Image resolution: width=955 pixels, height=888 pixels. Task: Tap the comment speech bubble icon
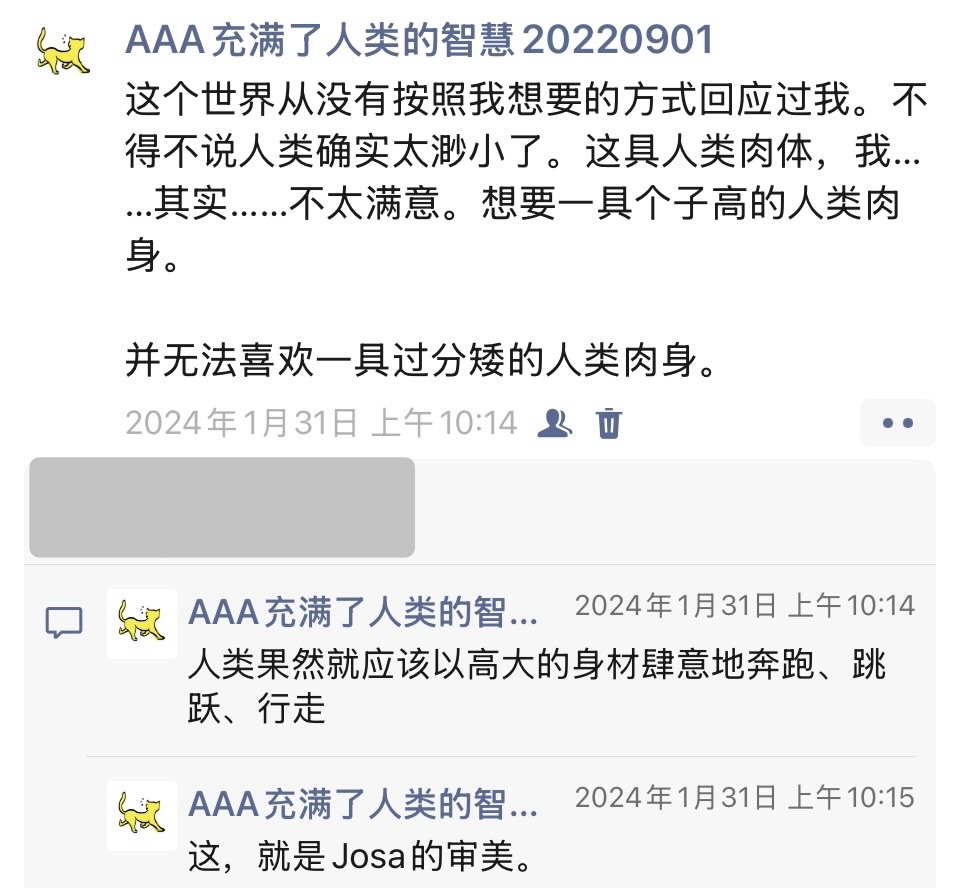tap(64, 622)
